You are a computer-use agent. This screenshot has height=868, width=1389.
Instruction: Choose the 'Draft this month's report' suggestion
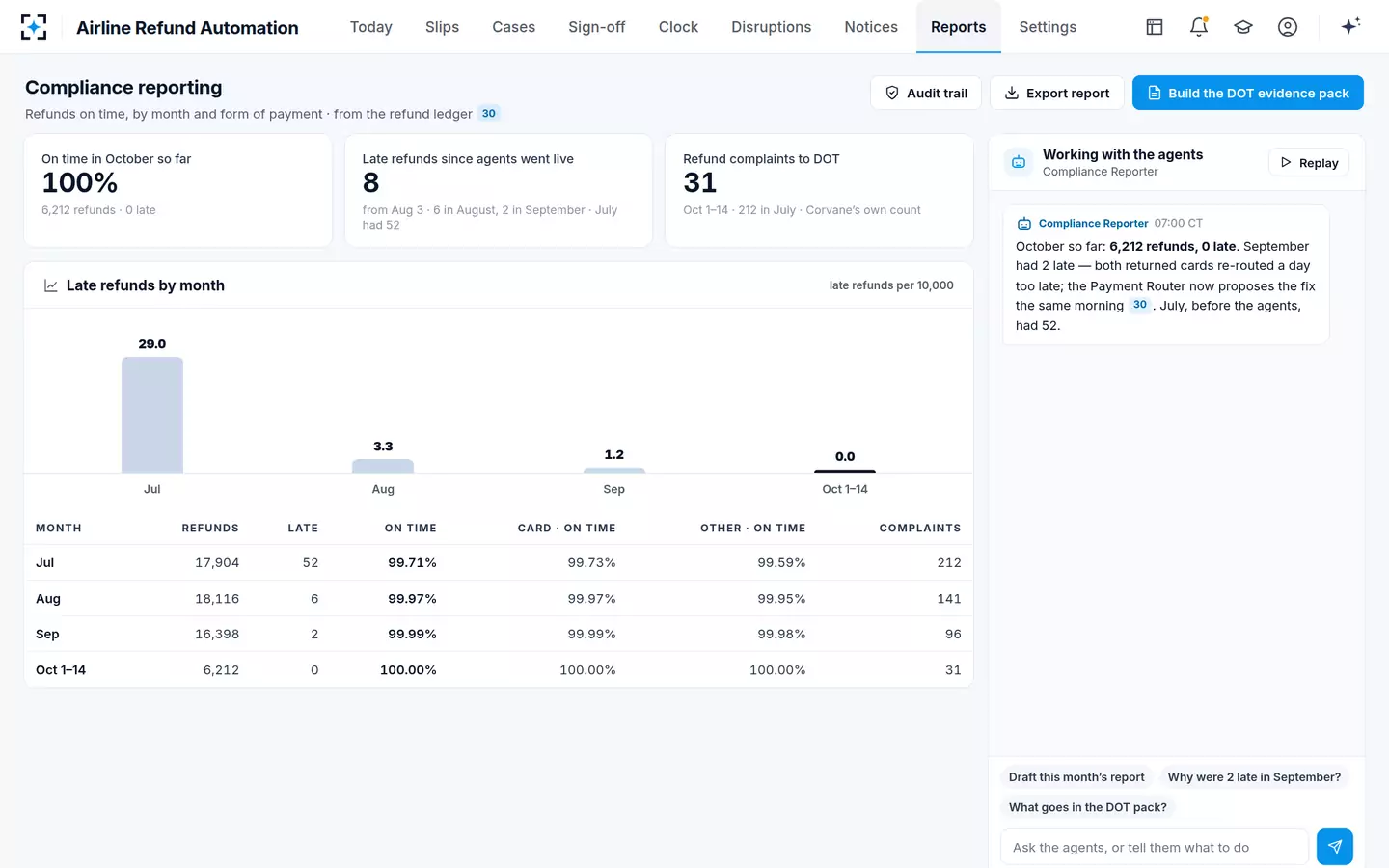pos(1076,777)
